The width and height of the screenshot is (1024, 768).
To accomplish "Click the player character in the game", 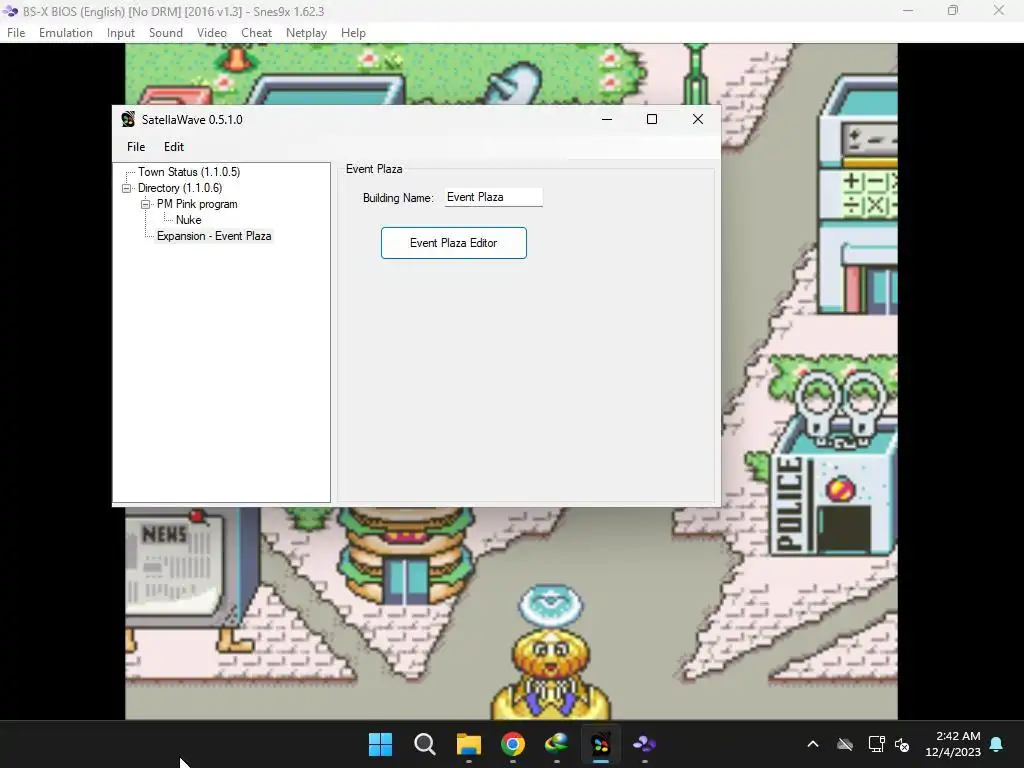I will click(552, 673).
